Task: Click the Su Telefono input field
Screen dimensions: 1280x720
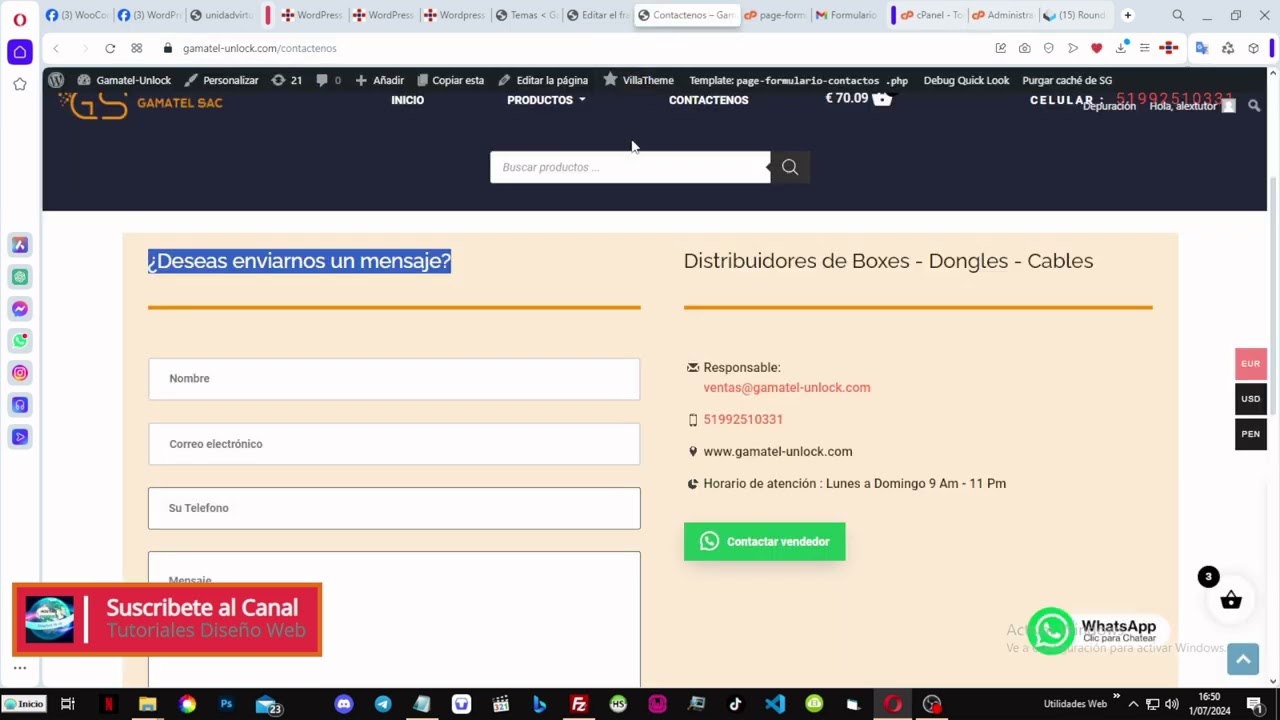Action: pyautogui.click(x=394, y=508)
